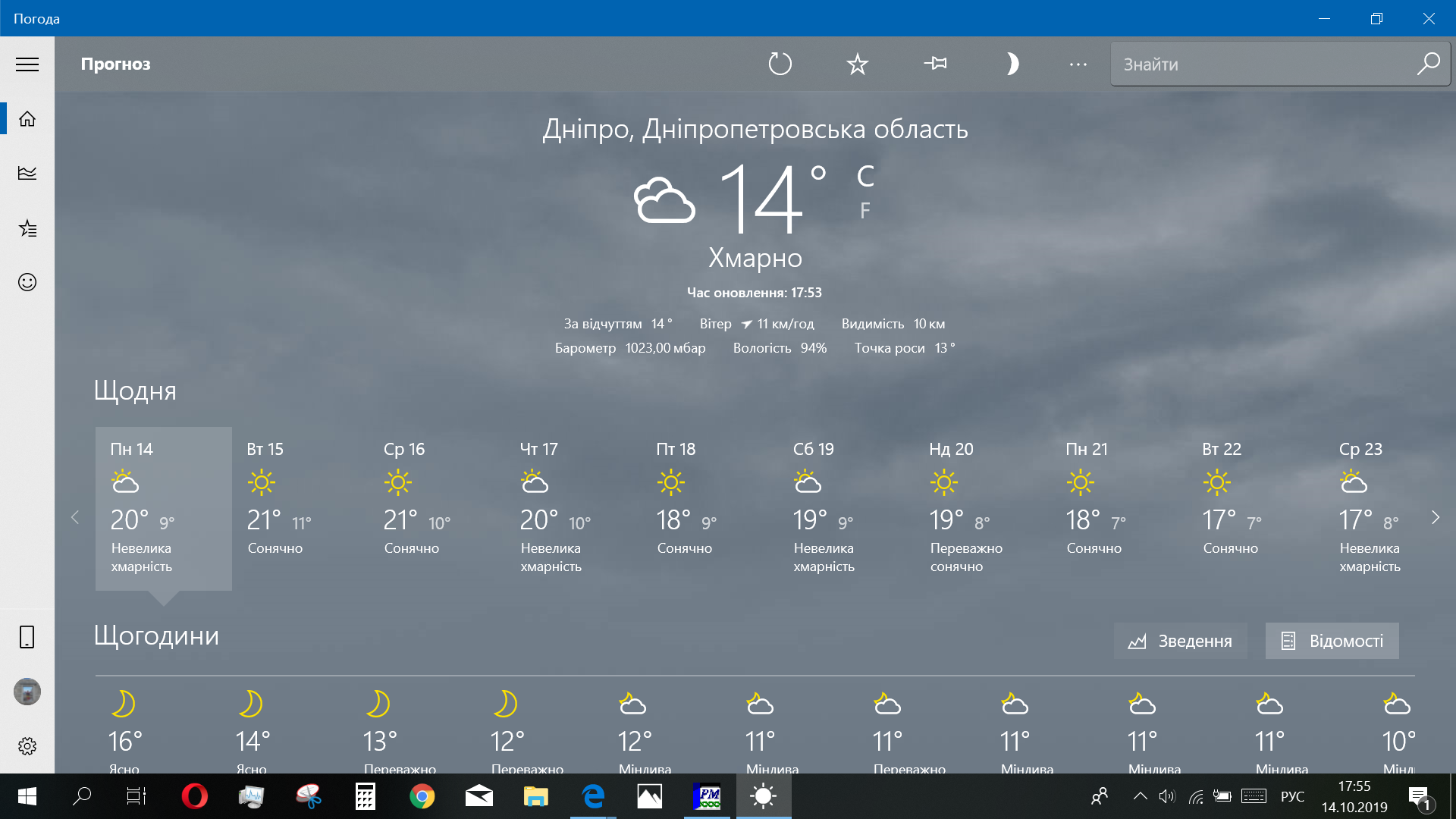
Task: Click the Знайти search field
Action: point(1259,64)
